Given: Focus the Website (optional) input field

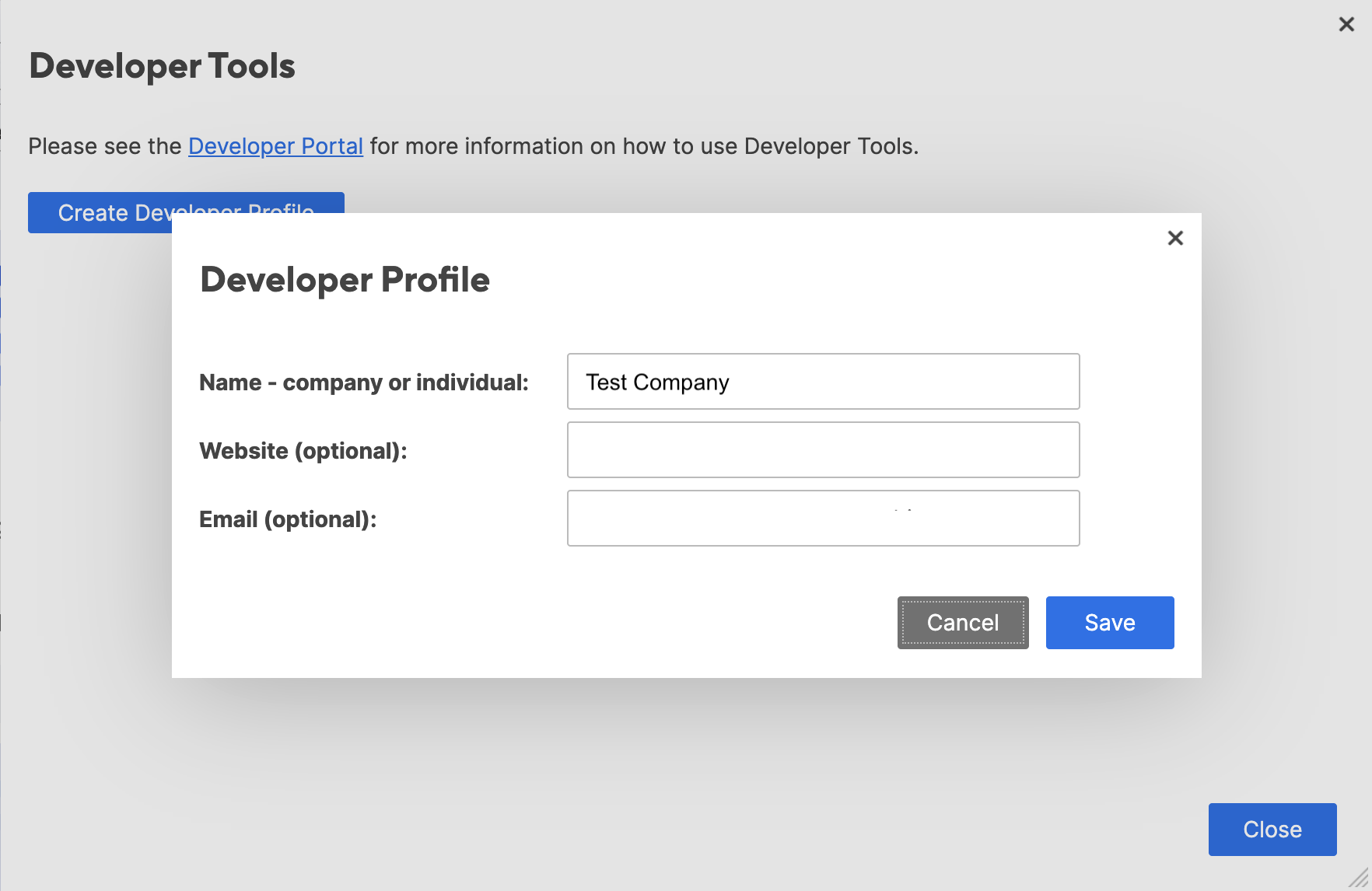Looking at the screenshot, I should click(823, 450).
